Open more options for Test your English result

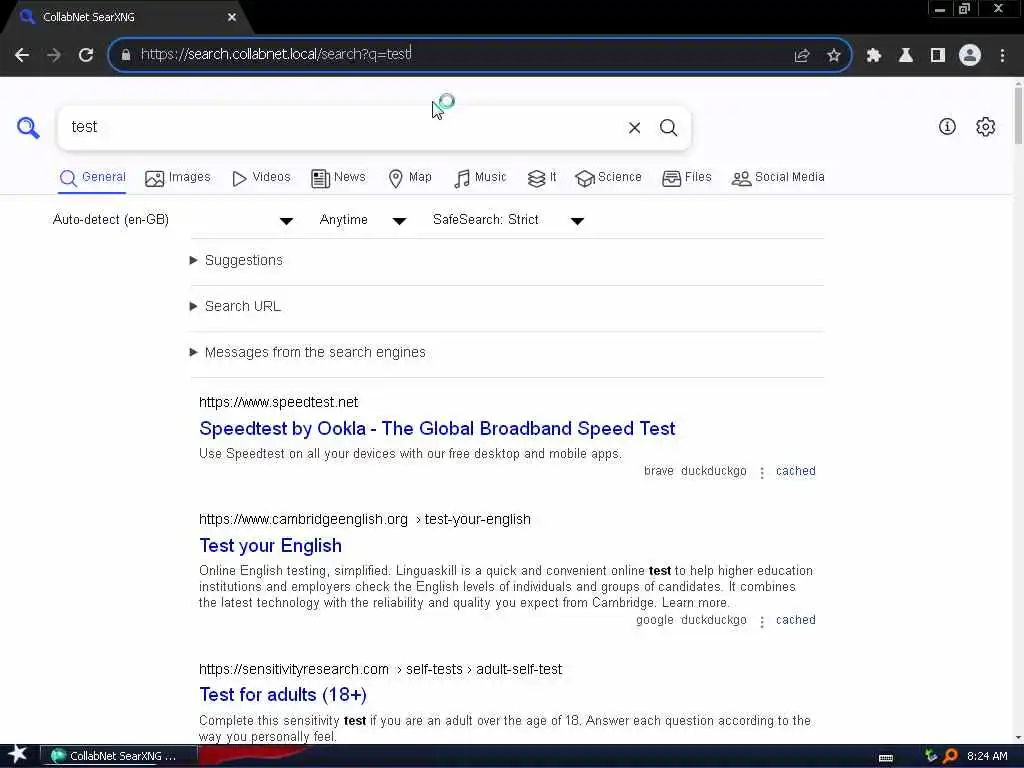coord(761,621)
